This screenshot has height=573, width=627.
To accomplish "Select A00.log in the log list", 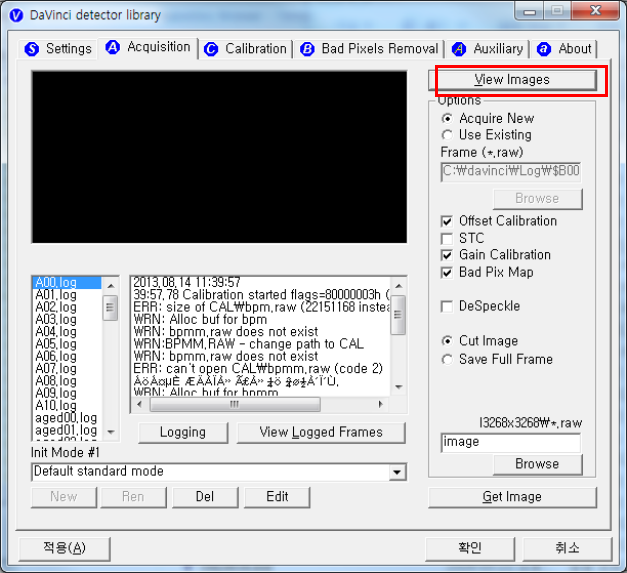I will click(66, 283).
